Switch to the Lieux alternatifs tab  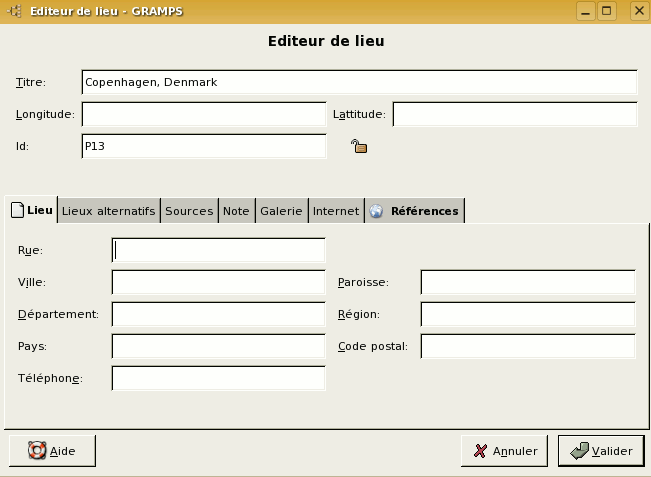click(108, 211)
